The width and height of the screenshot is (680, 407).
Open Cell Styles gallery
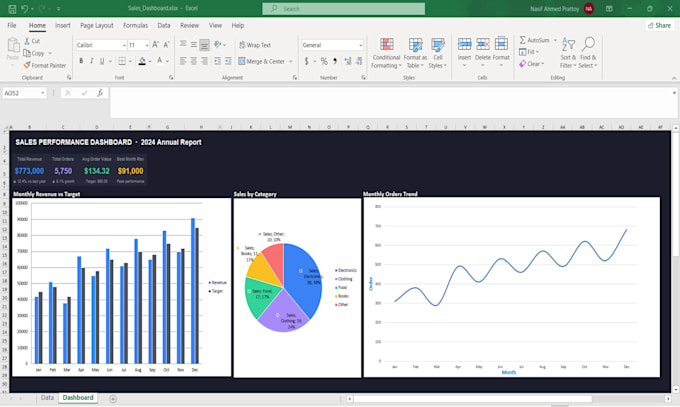point(438,53)
